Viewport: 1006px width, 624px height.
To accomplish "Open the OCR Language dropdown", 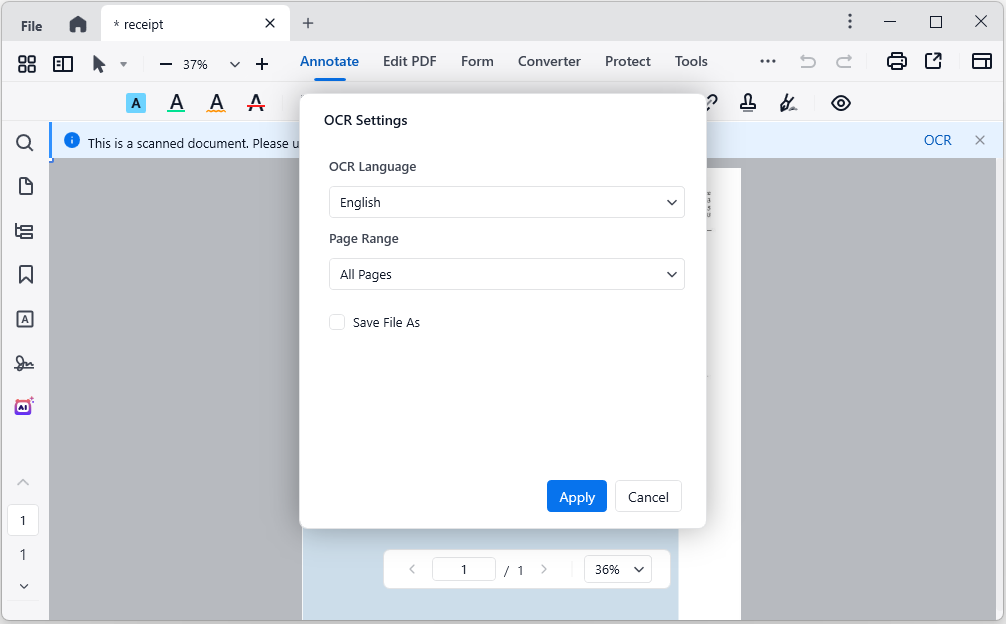I will (x=506, y=202).
